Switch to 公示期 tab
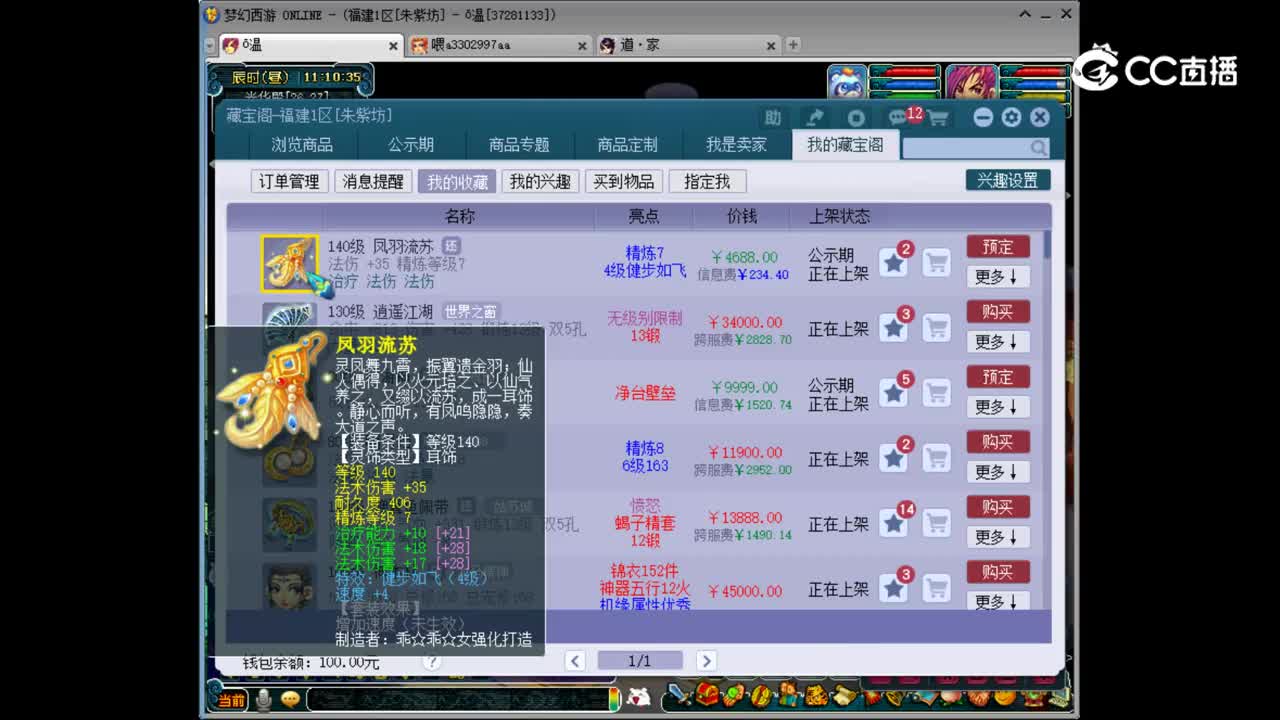The width and height of the screenshot is (1280, 720). tap(411, 145)
